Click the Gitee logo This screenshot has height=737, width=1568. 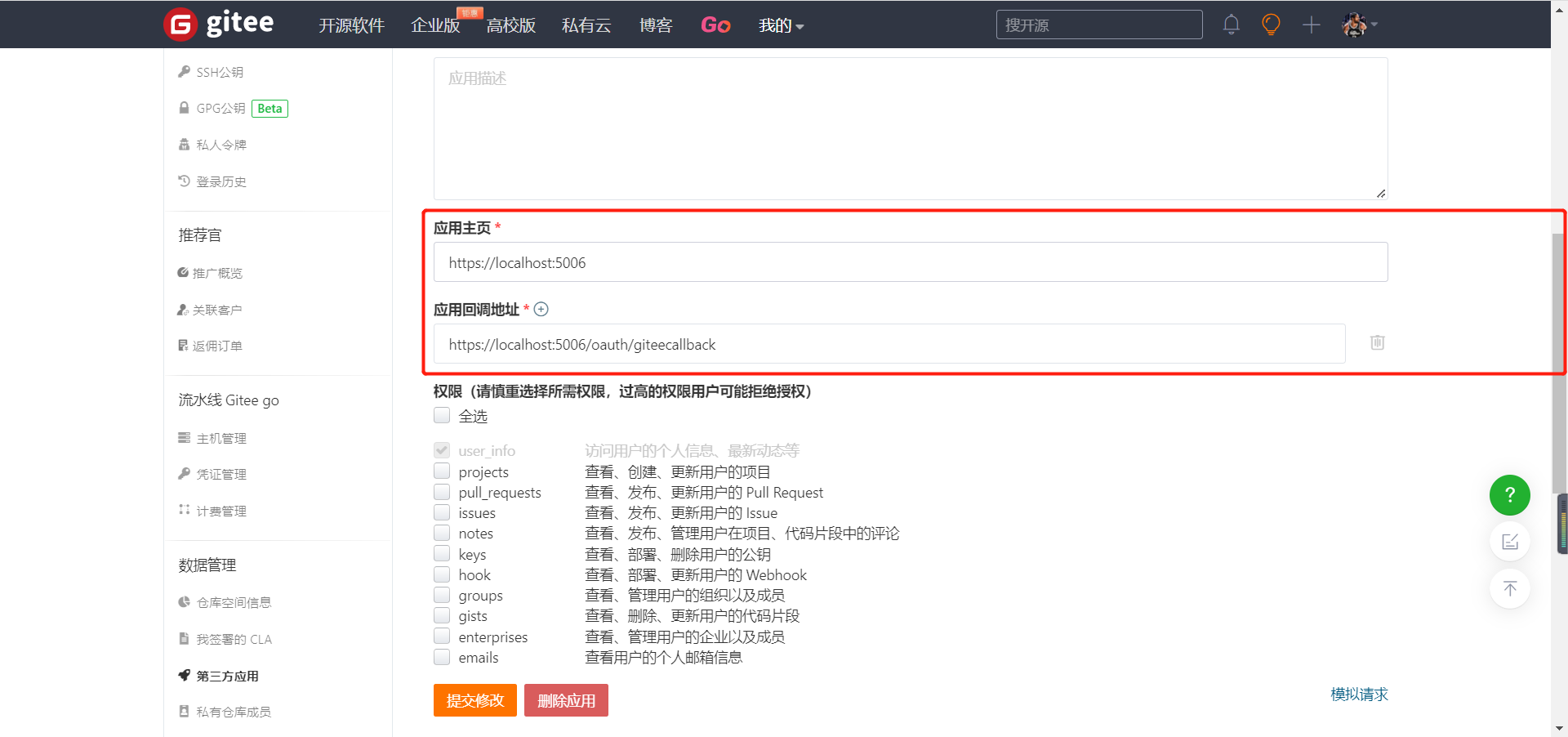click(x=219, y=25)
